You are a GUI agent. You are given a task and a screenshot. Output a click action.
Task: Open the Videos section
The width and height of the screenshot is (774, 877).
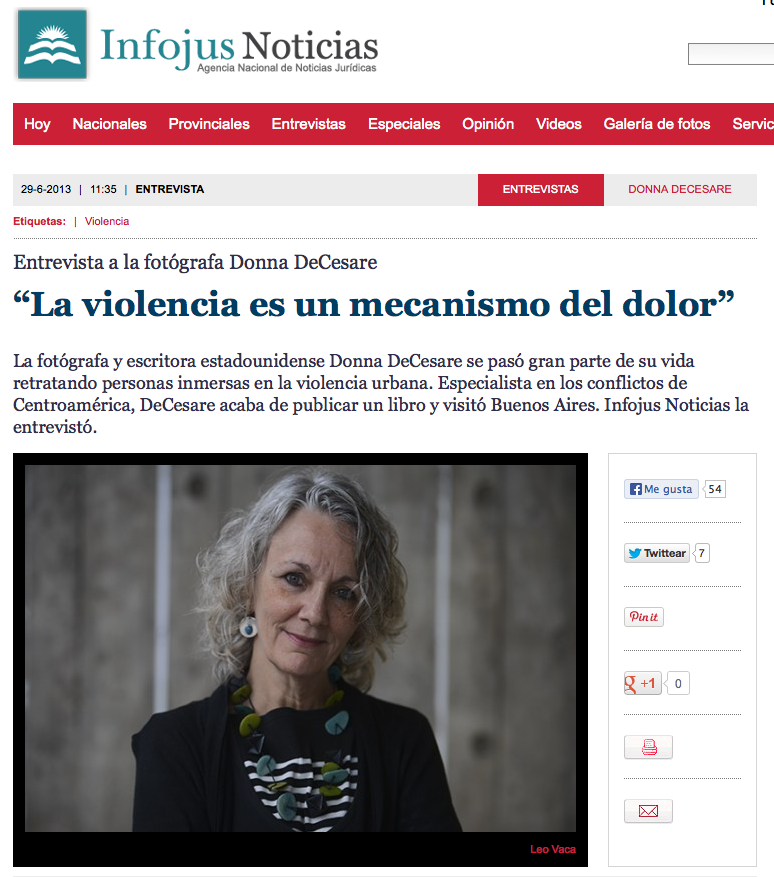(x=559, y=124)
